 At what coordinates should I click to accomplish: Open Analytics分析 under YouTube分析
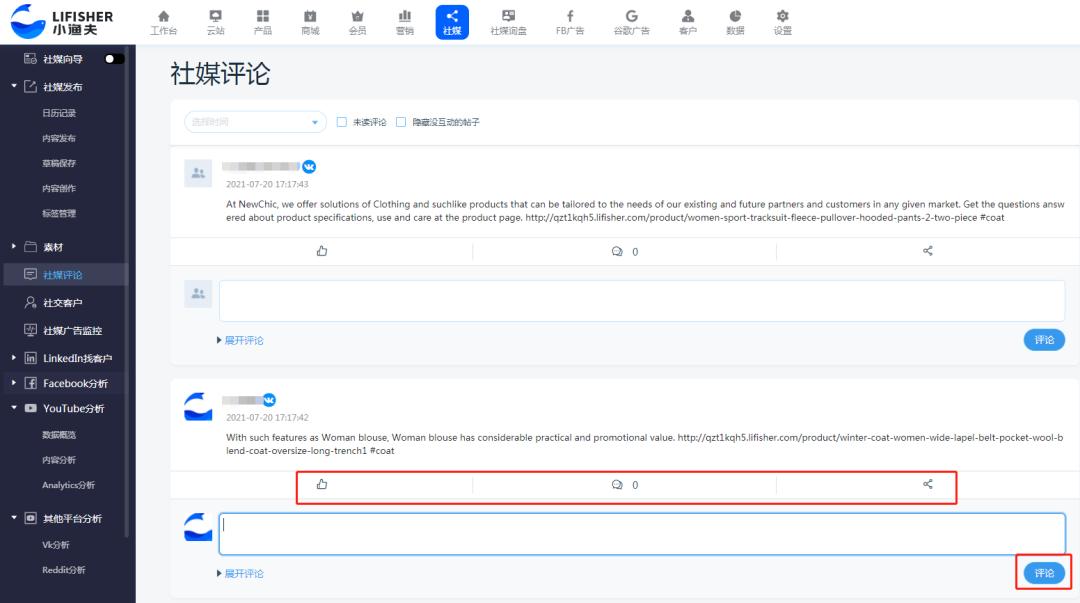click(68, 485)
